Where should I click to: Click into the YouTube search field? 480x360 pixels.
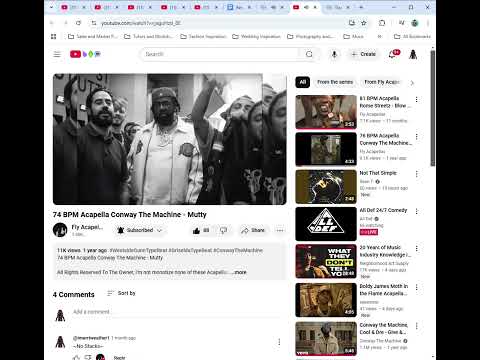coord(221,54)
